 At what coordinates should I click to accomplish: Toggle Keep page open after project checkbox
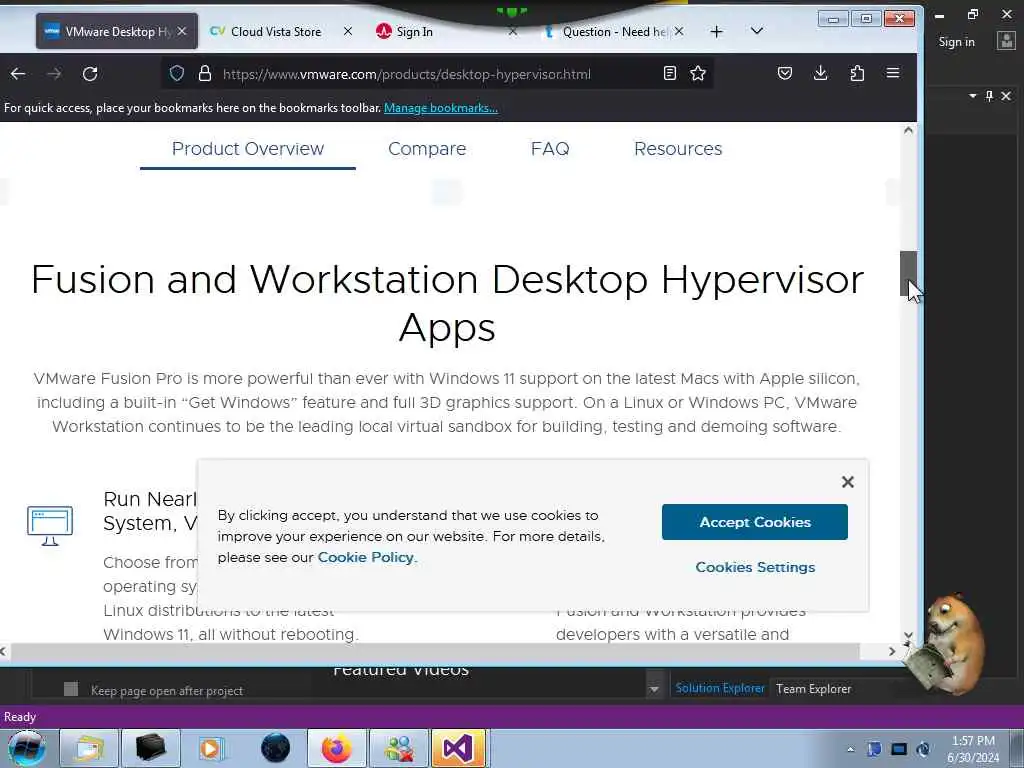(71, 689)
